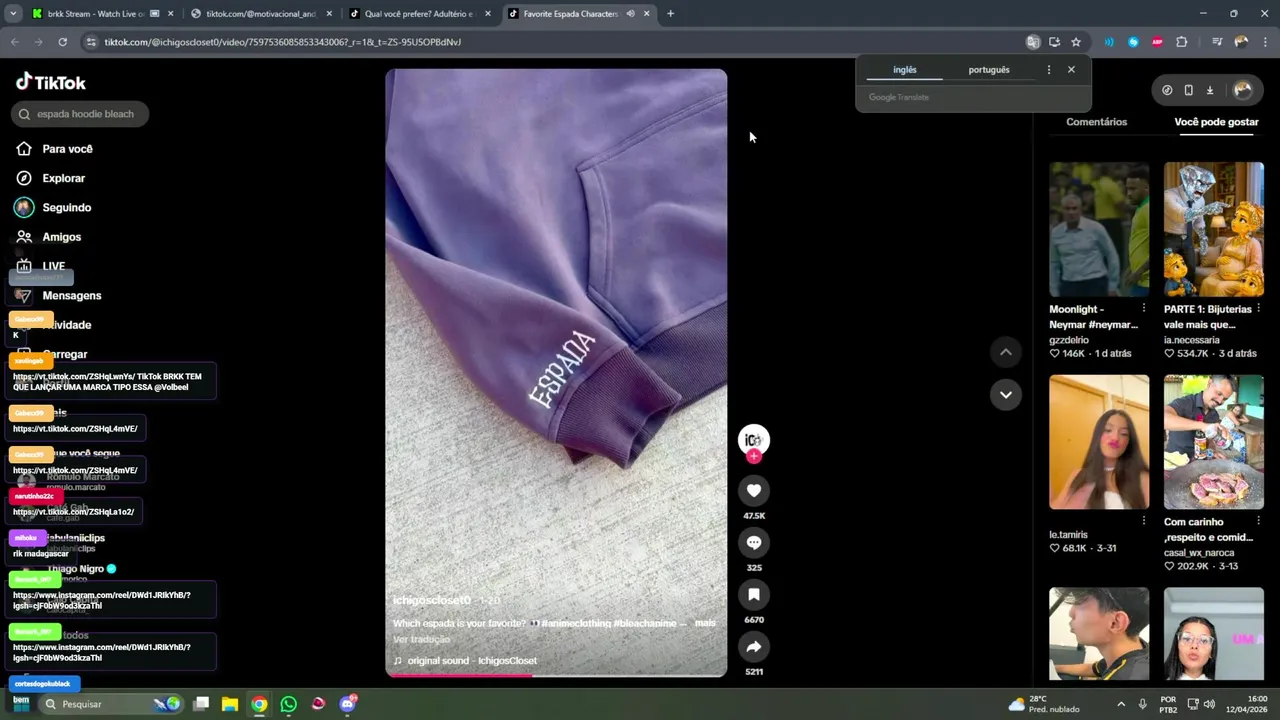
Task: Click the Google Translate icon in address bar
Action: [x=1033, y=42]
